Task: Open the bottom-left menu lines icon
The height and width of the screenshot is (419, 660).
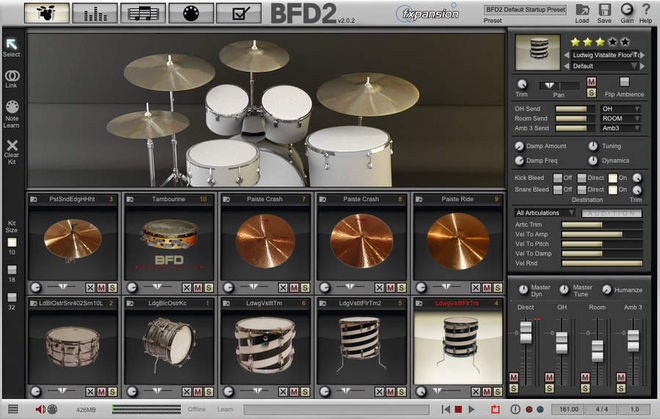Action: coord(13,409)
